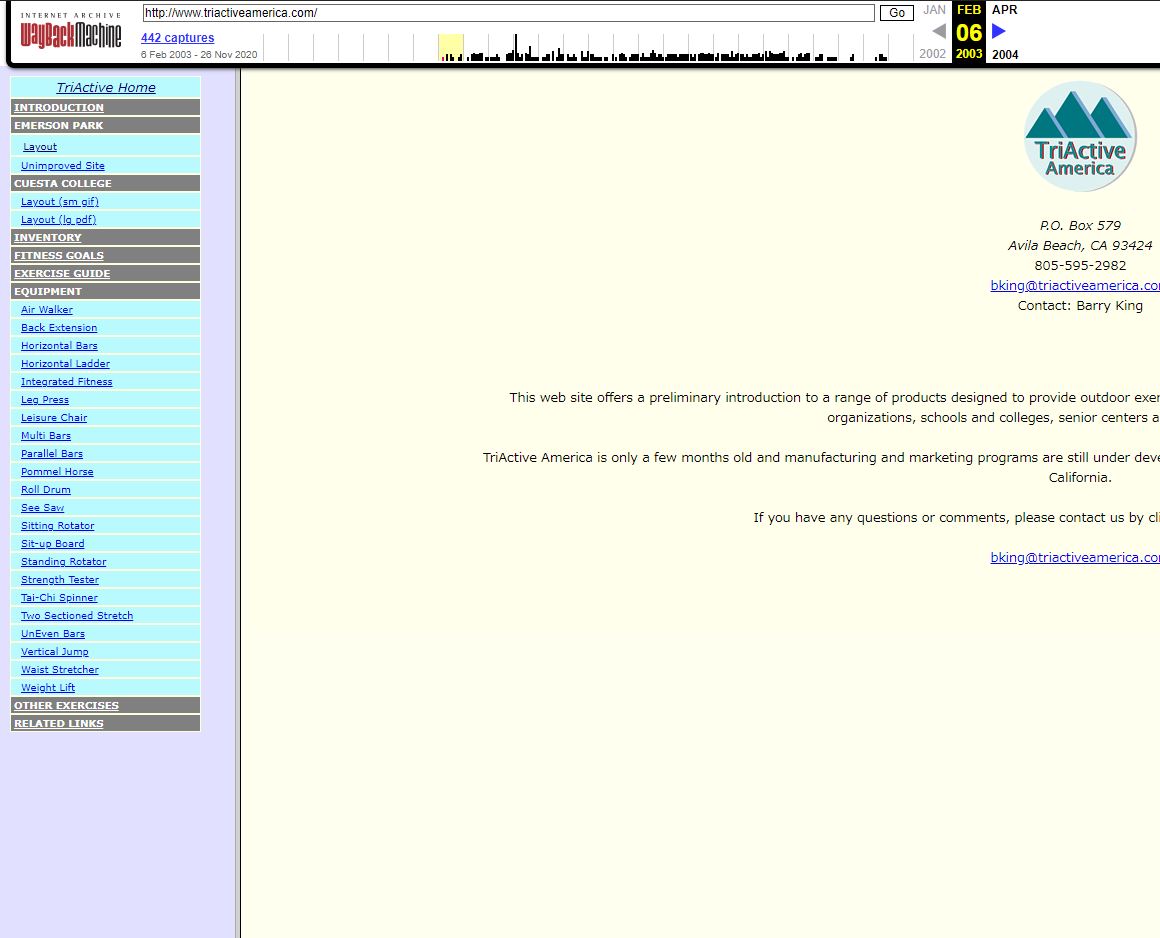The image size is (1160, 938).
Task: Open the INTRODUCTION menu section
Action: tap(59, 108)
